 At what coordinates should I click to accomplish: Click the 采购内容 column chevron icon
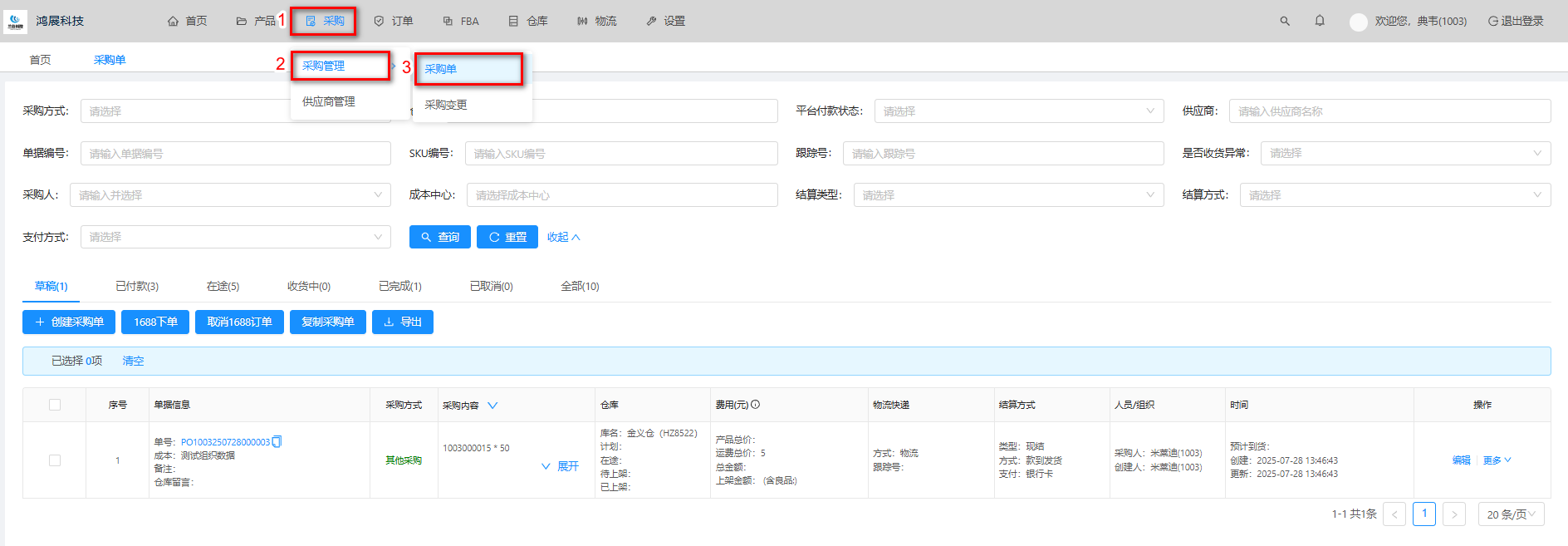click(x=492, y=406)
